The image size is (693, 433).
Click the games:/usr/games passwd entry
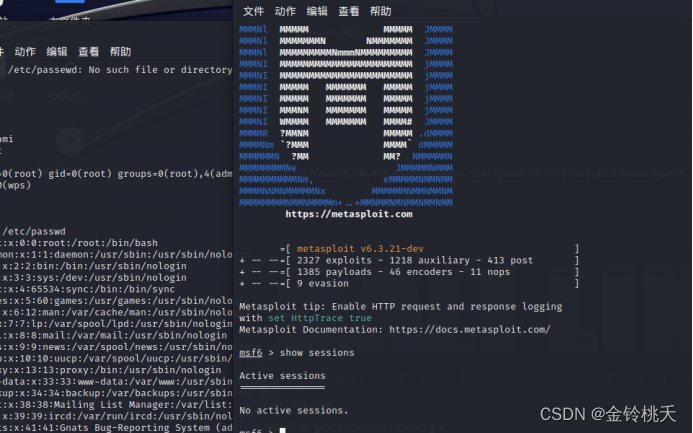pos(116,301)
